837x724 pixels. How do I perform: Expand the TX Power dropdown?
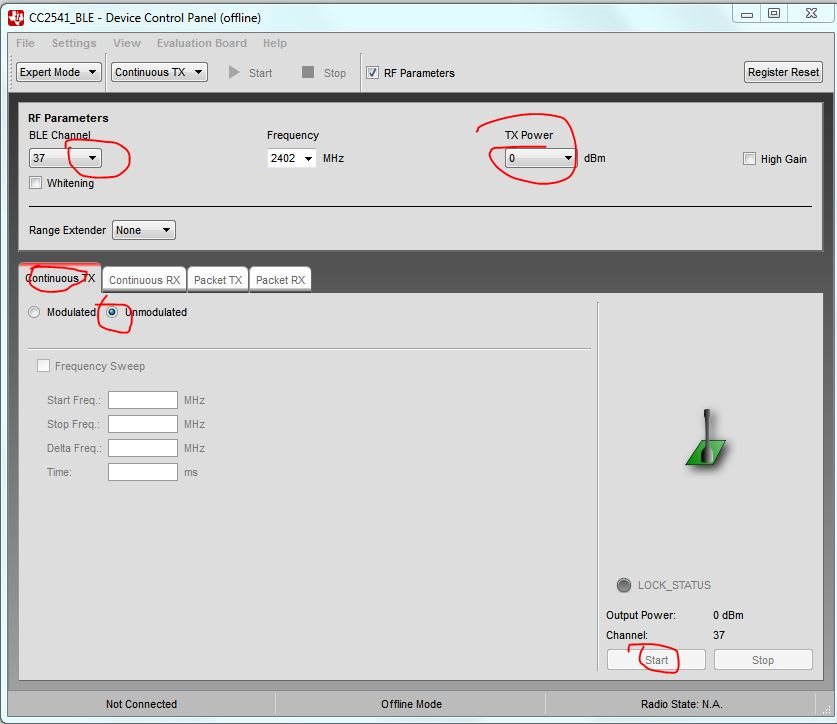click(540, 158)
